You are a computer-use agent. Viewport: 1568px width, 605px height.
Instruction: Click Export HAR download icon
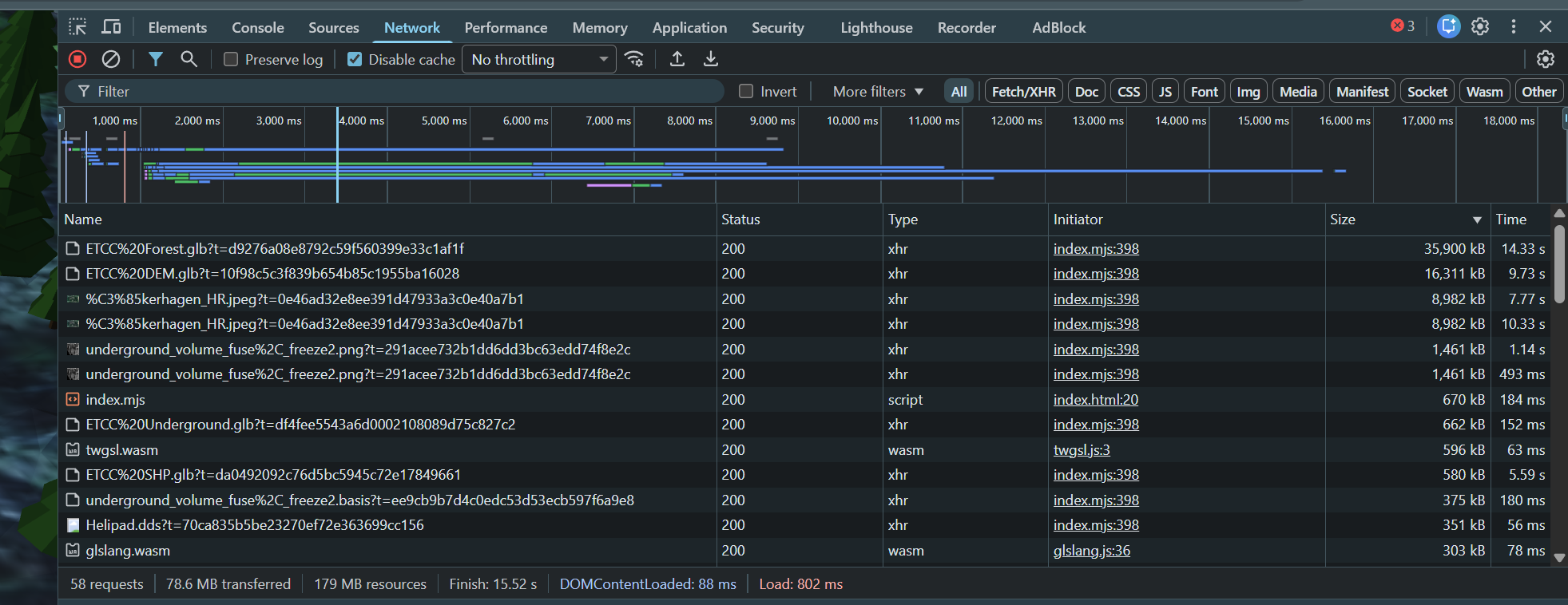710,59
